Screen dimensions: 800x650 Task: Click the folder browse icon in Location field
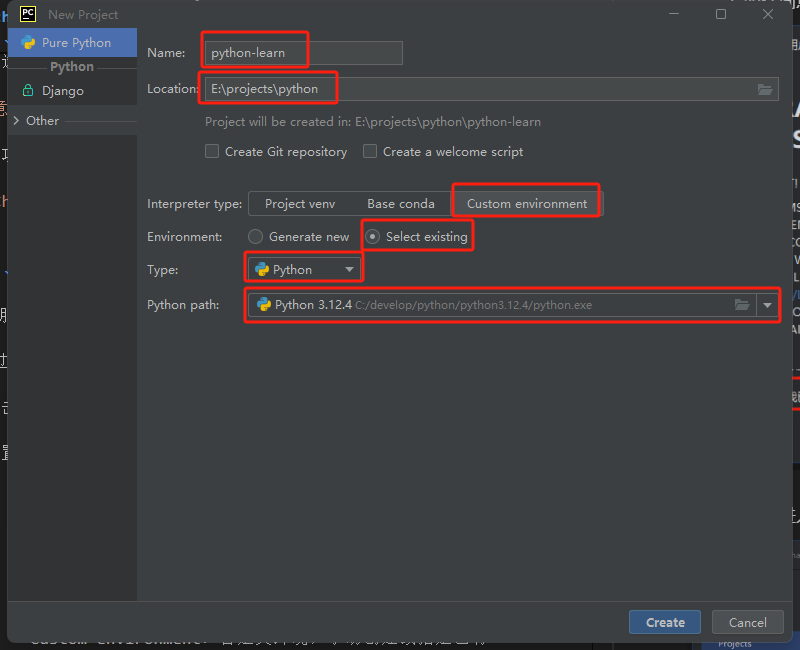click(x=765, y=89)
